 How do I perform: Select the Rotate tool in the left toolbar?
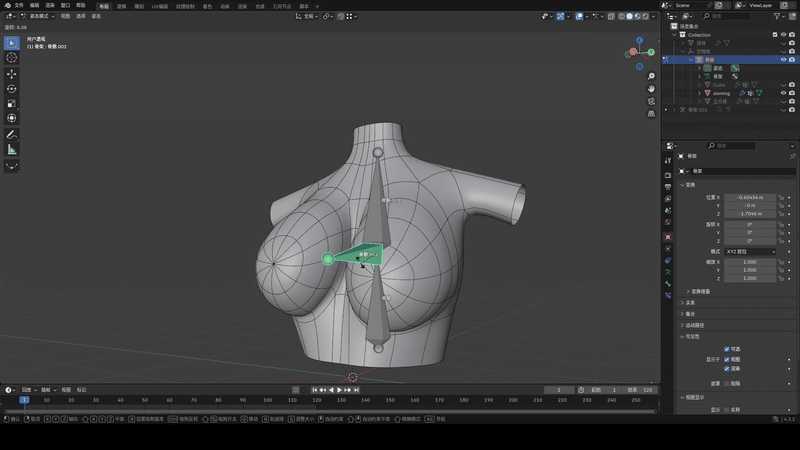pyautogui.click(x=12, y=88)
